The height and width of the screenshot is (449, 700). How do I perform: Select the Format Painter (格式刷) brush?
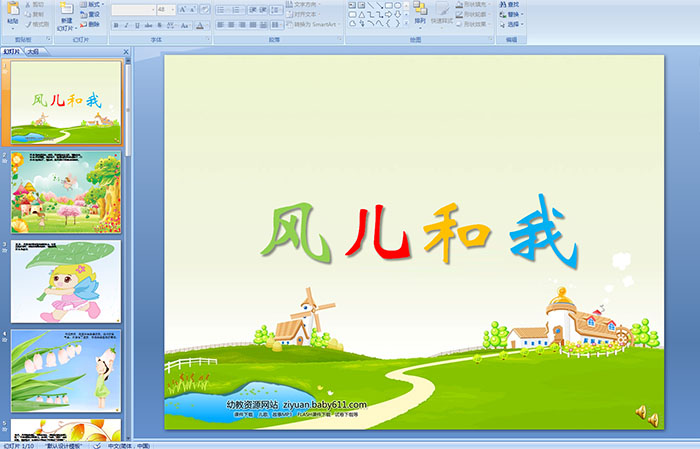point(28,24)
